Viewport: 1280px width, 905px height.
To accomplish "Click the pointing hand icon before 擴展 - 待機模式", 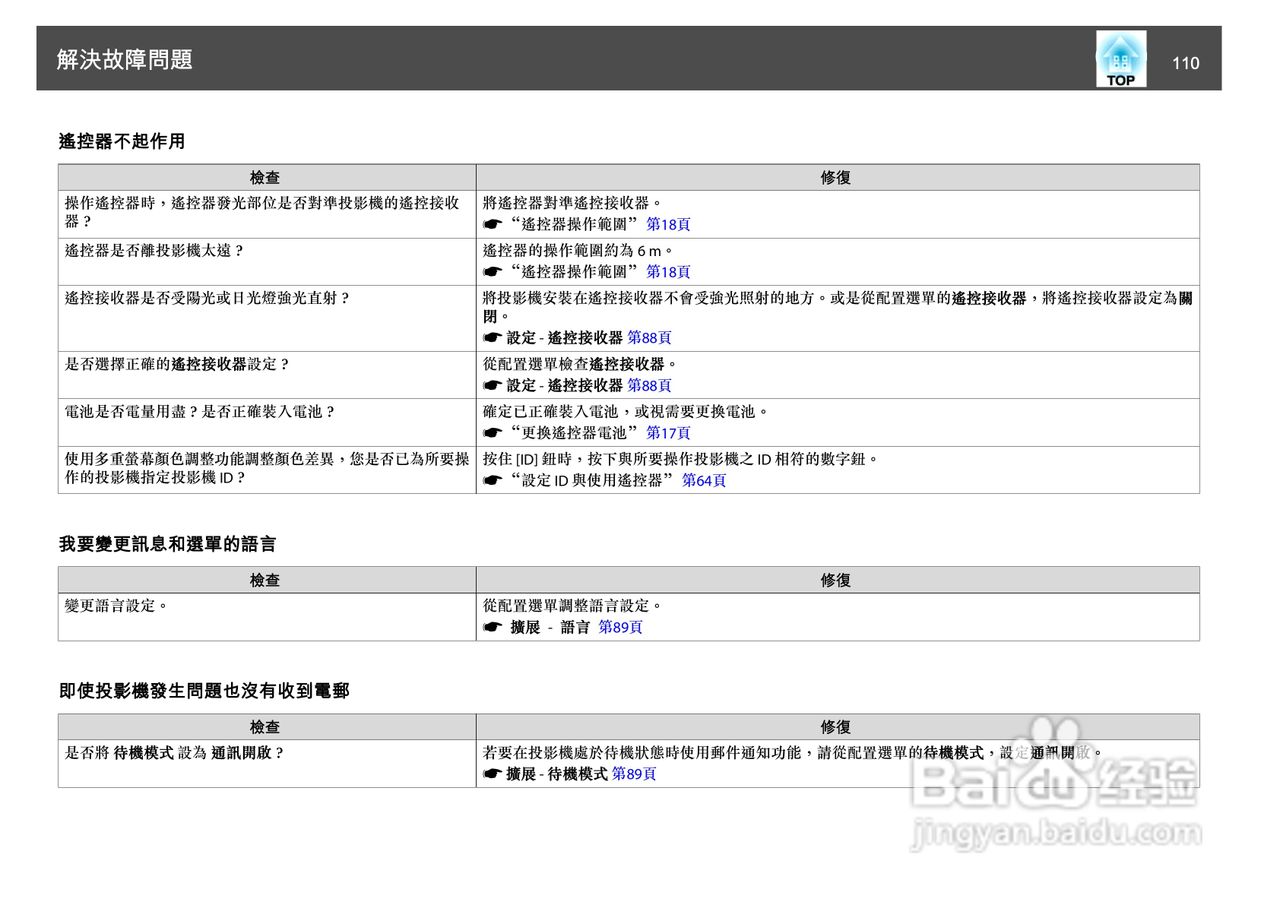I will (492, 774).
